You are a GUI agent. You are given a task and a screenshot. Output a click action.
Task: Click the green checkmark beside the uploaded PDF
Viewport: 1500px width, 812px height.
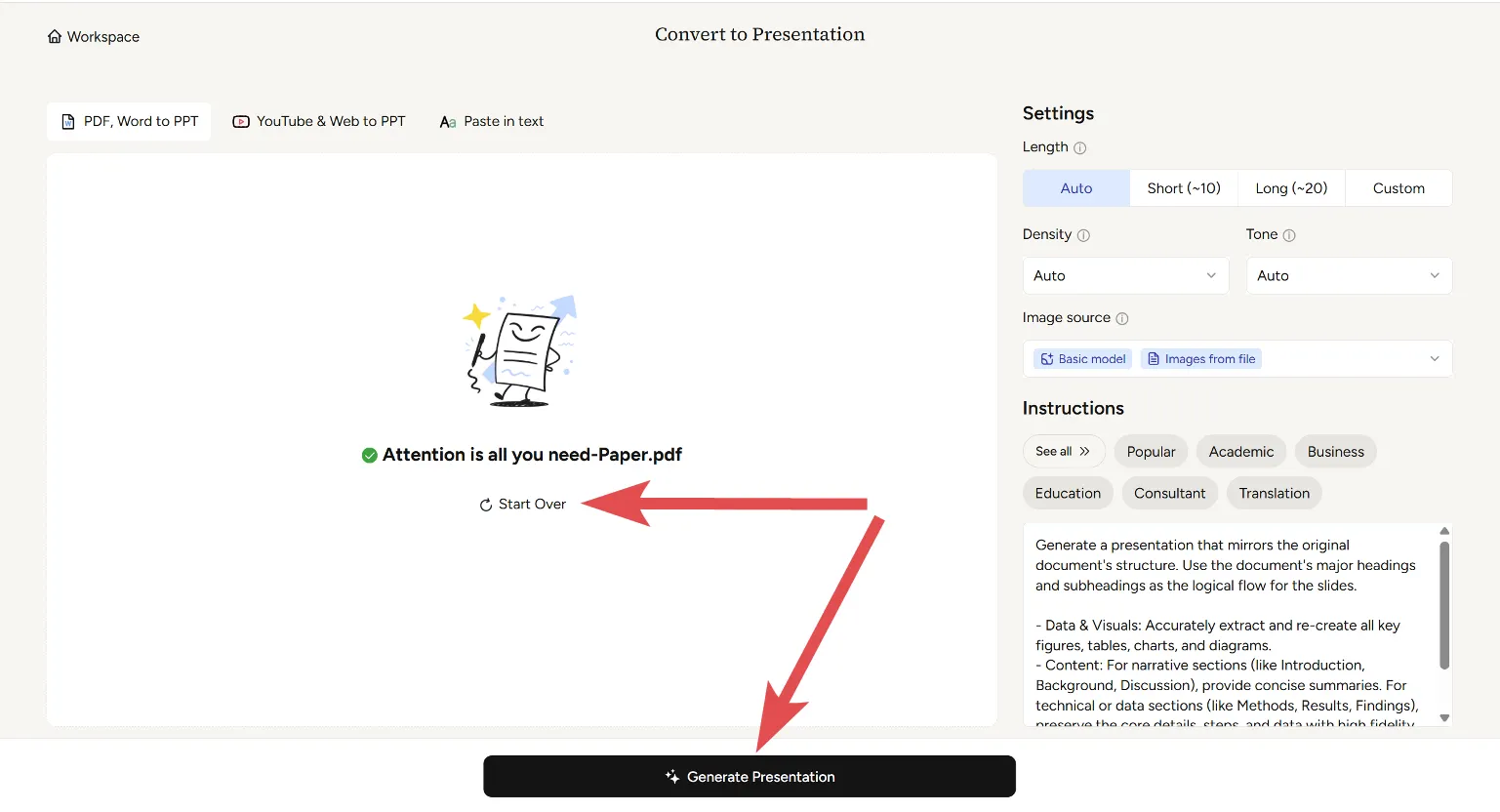click(x=370, y=455)
